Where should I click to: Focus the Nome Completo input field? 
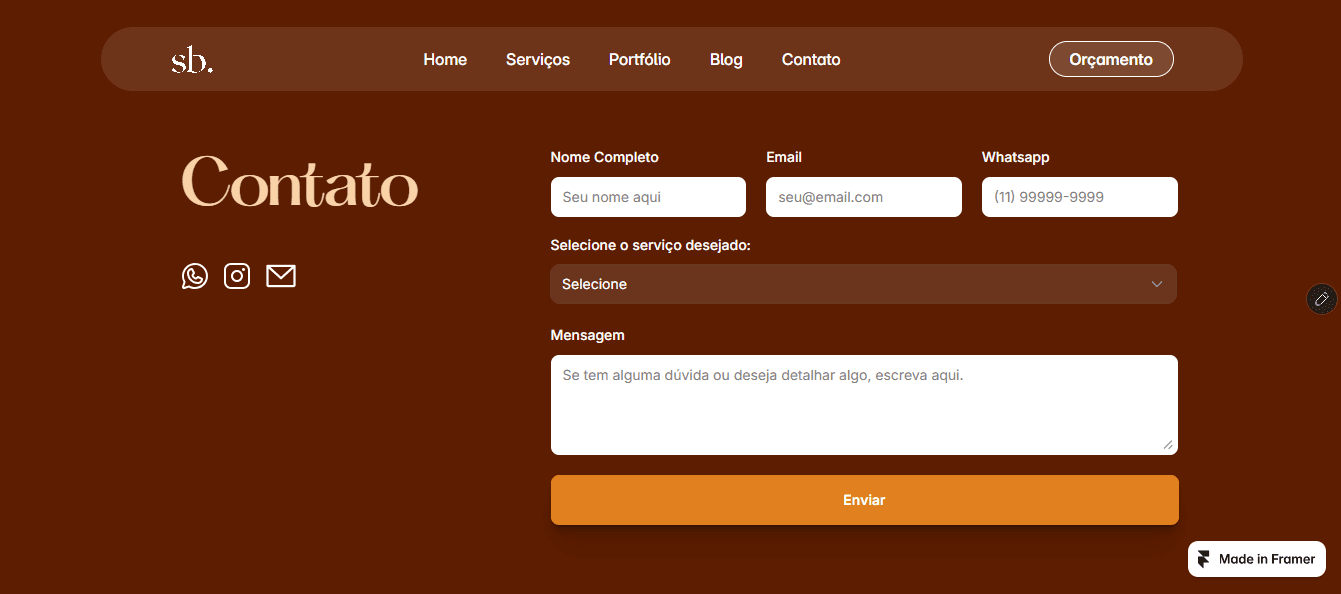(648, 197)
